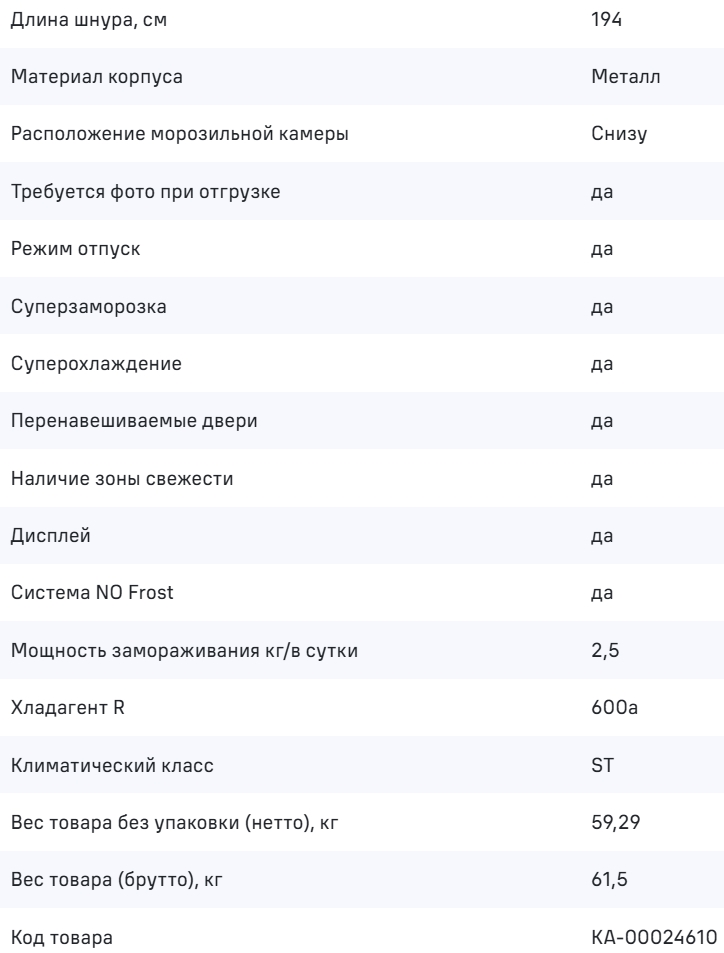724x953 pixels.
Task: Click the 'Металл' value
Action: tap(624, 77)
